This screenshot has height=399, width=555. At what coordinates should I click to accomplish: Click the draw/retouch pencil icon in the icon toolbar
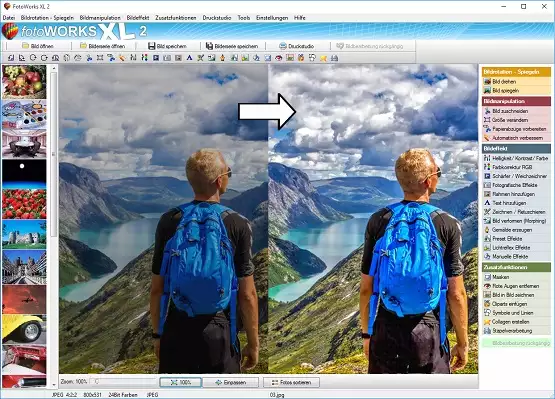coord(200,57)
